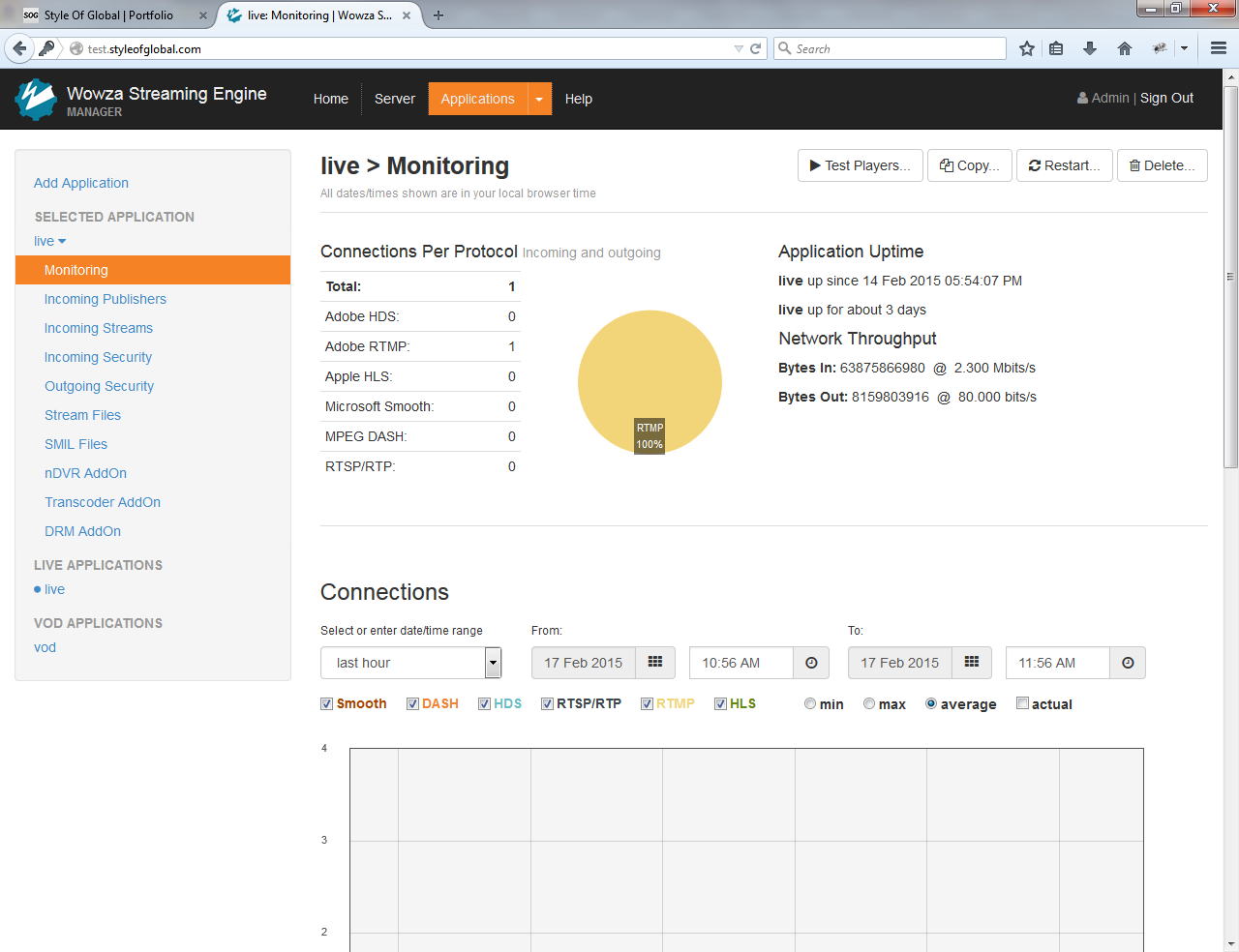Open the Server menu item
Viewport: 1239px width, 952px height.
coord(394,99)
